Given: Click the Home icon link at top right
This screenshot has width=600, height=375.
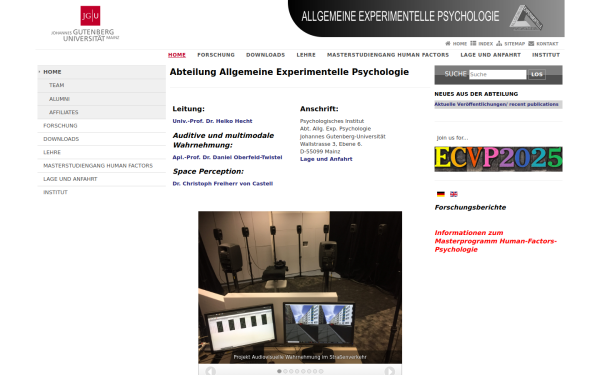Looking at the screenshot, I should click(456, 44).
